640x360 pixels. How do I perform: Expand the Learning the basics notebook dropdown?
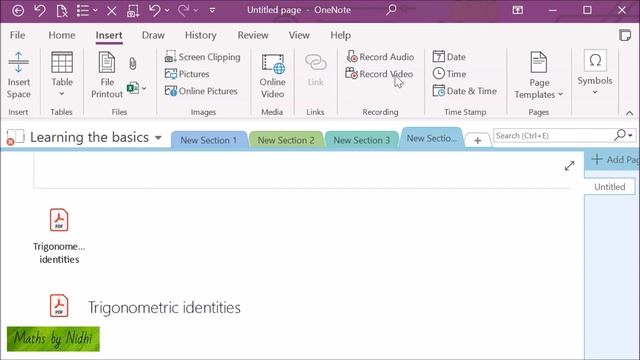pyautogui.click(x=158, y=138)
